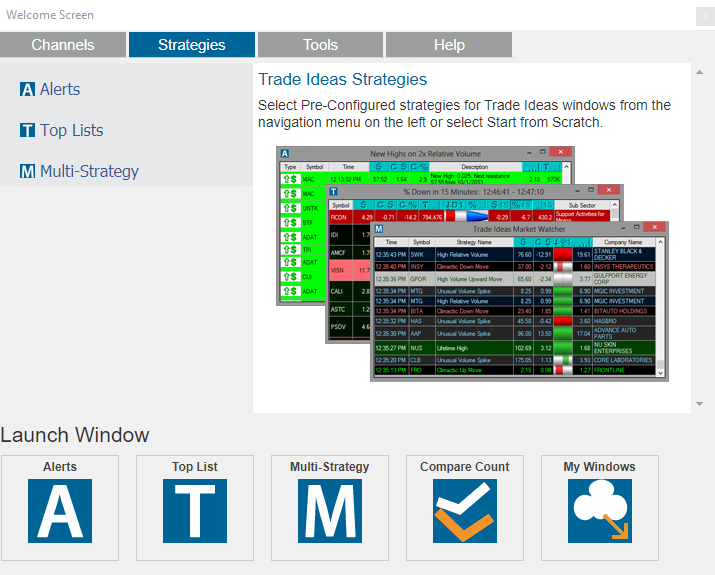The image size is (715, 575).
Task: Open My Windows cloud icon
Action: (x=600, y=510)
